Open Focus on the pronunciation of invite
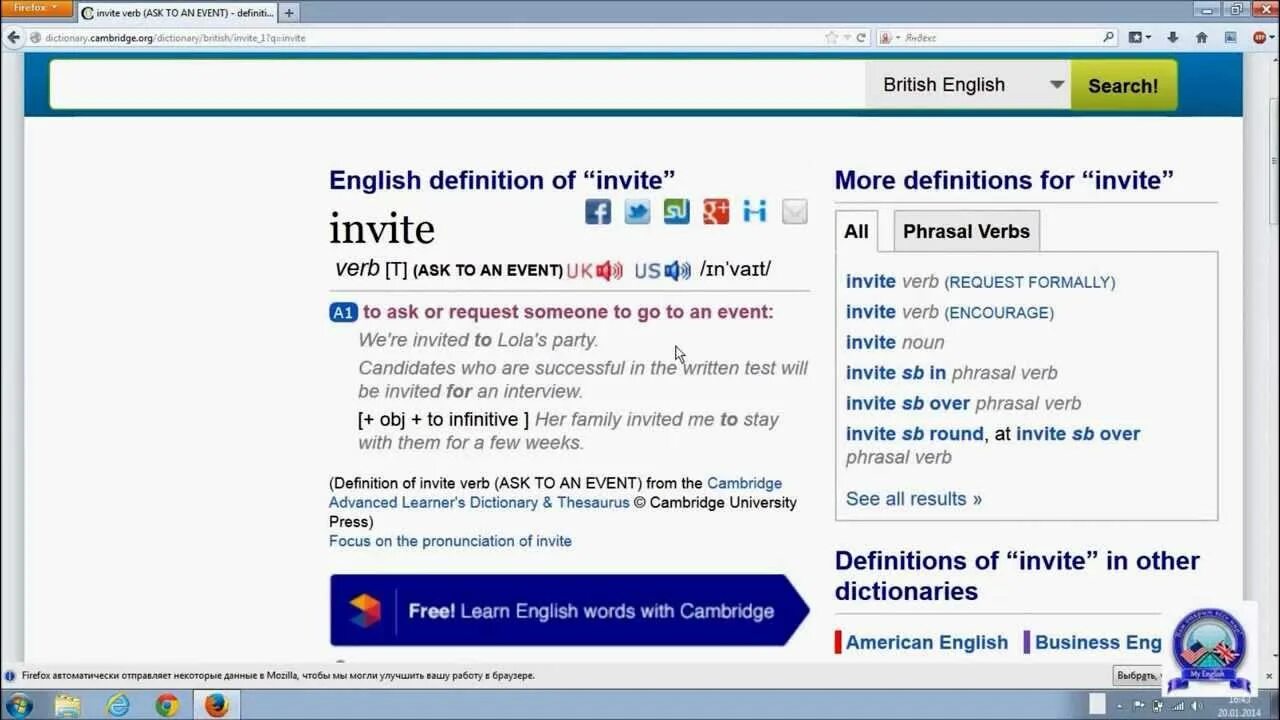This screenshot has height=720, width=1280. (450, 541)
